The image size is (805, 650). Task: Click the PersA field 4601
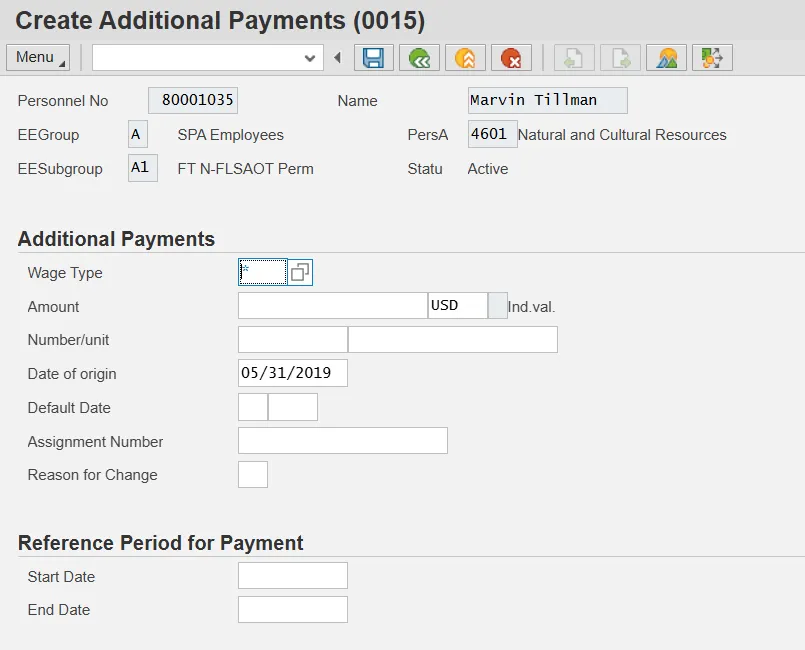click(x=492, y=134)
